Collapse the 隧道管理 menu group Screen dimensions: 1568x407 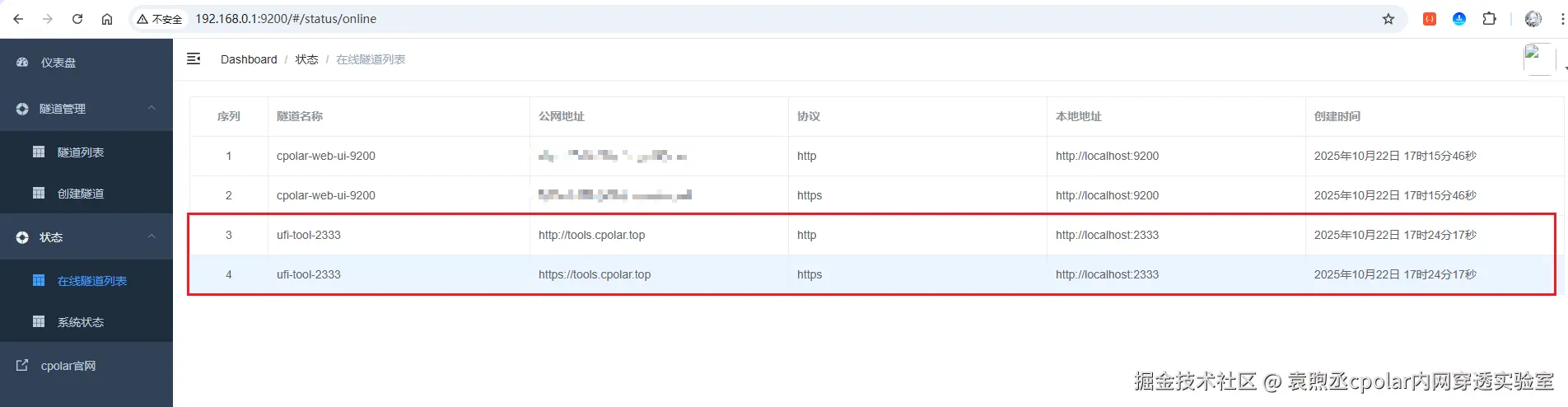coord(86,109)
